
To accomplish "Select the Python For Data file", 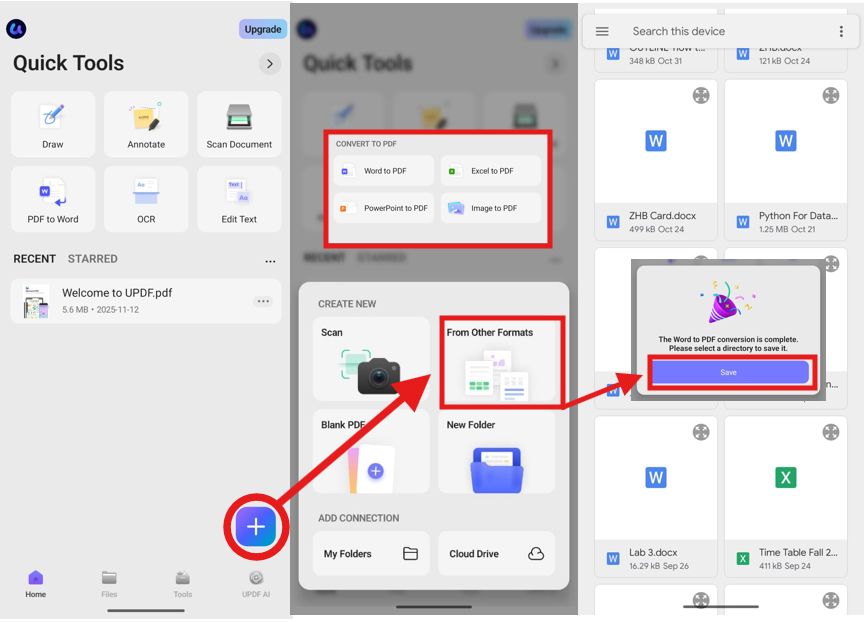I will (x=786, y=160).
